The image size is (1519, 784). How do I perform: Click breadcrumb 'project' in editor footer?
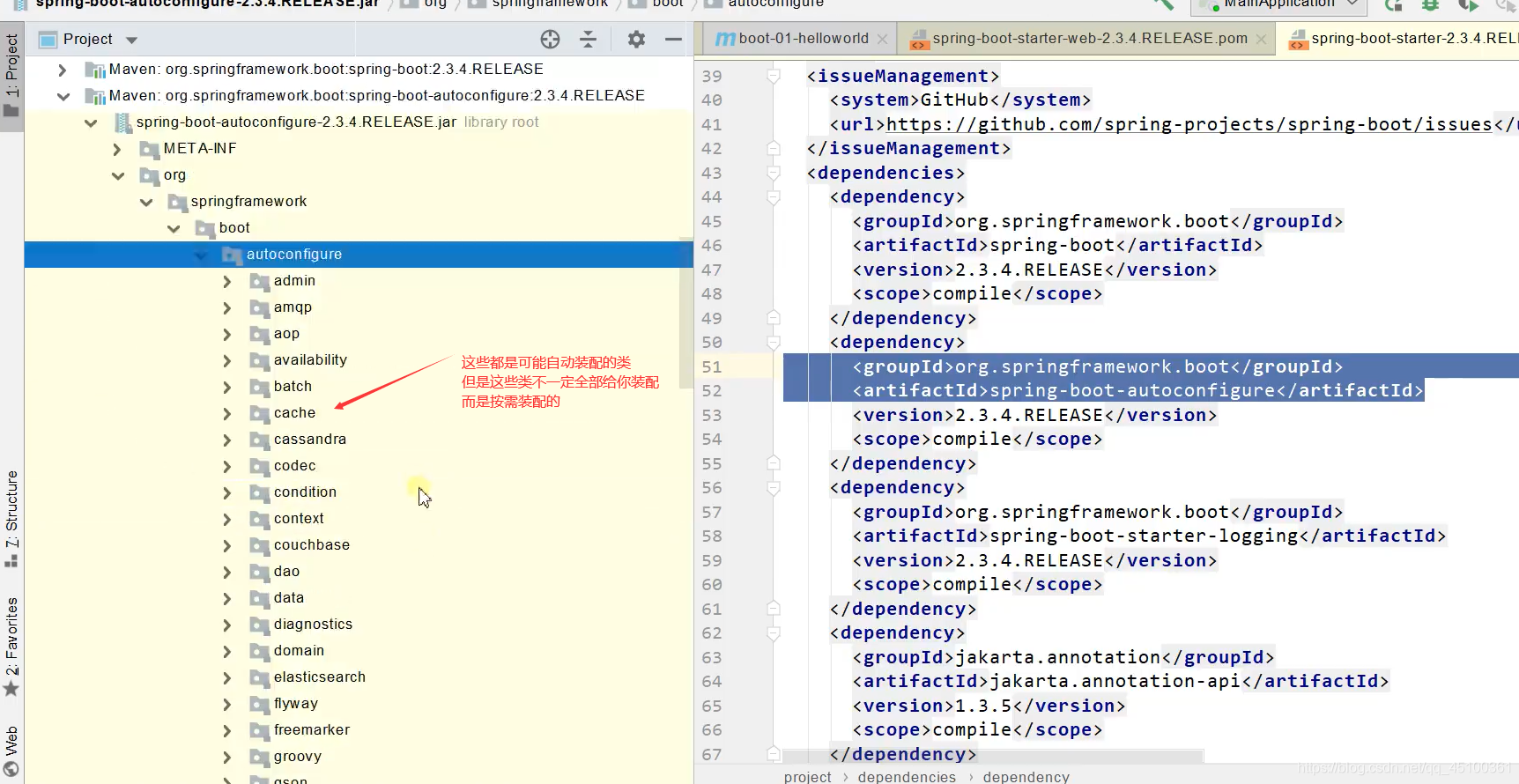click(807, 776)
